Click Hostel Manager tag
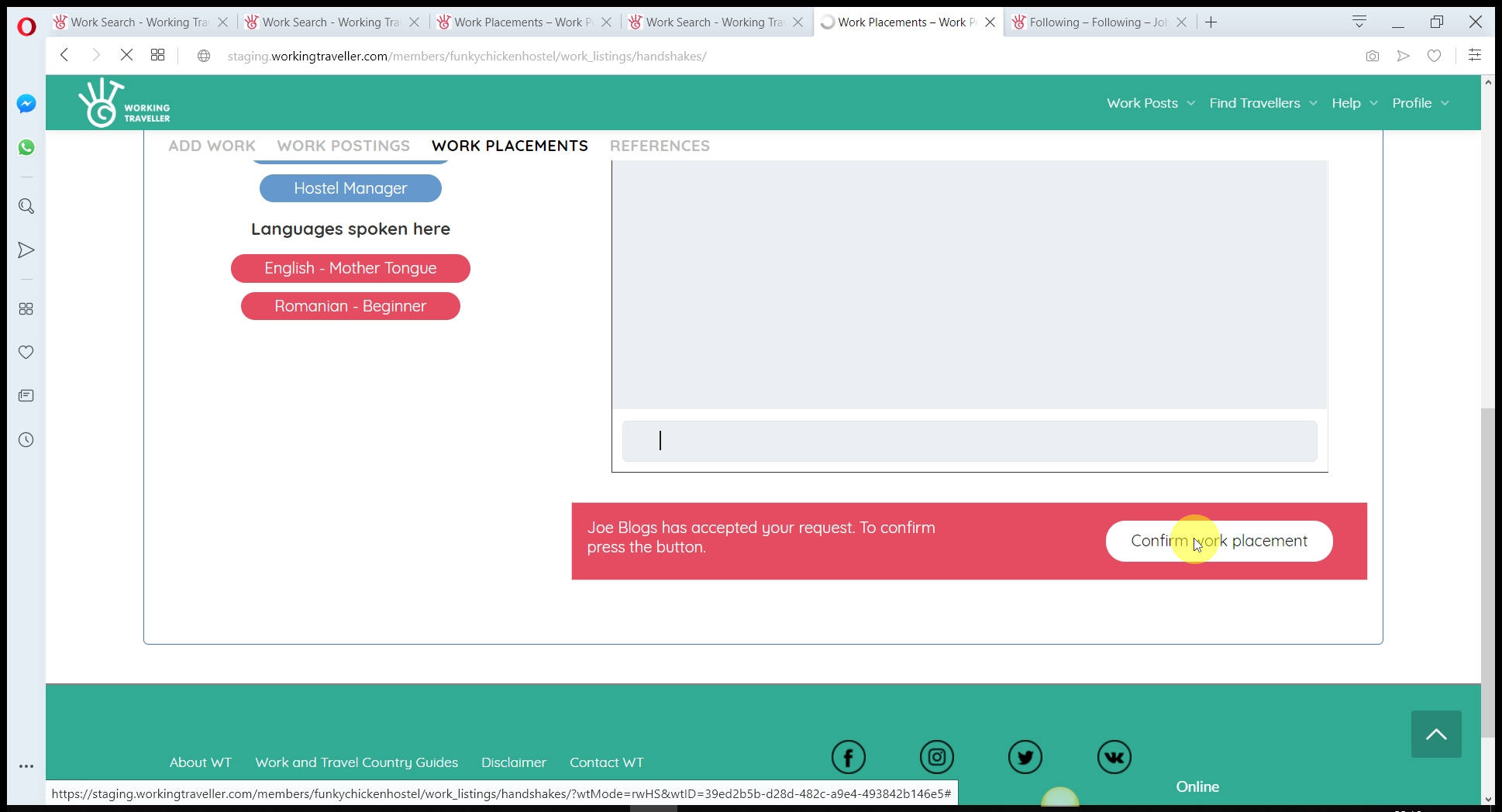This screenshot has width=1502, height=812. [350, 188]
